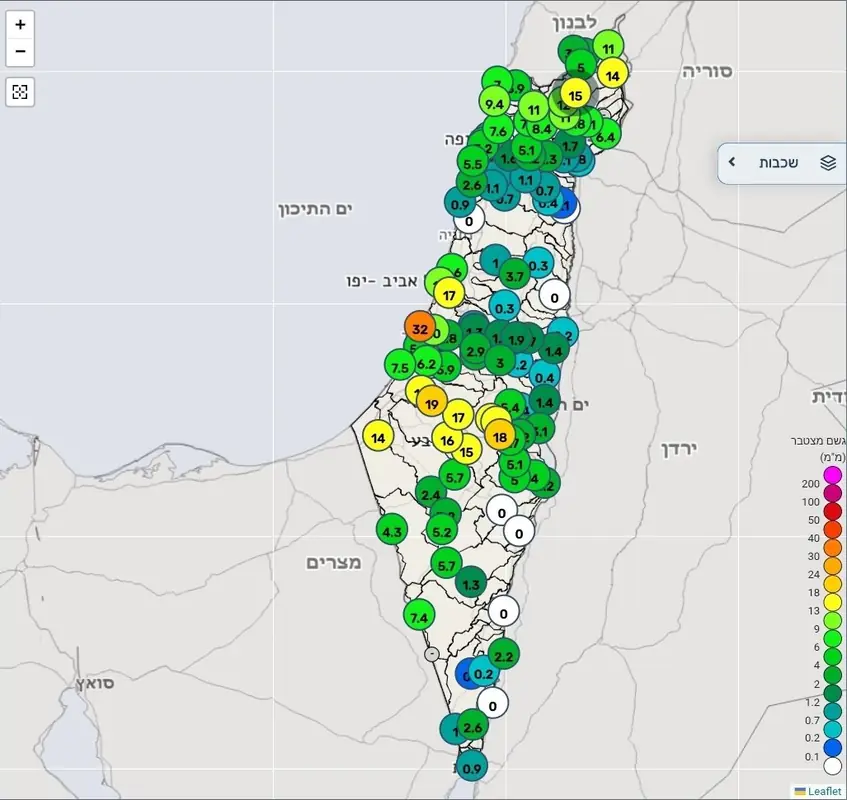Click the zoom in plus button

[x=20, y=24]
